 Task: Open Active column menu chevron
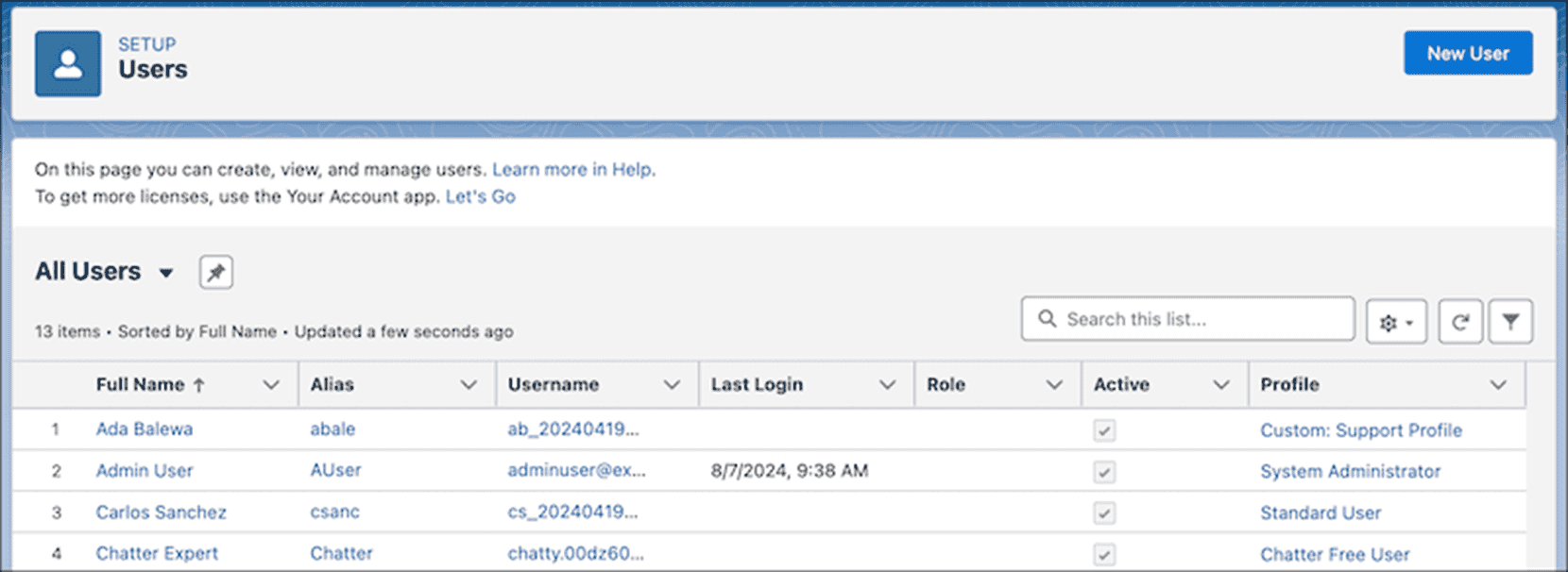[x=1220, y=385]
